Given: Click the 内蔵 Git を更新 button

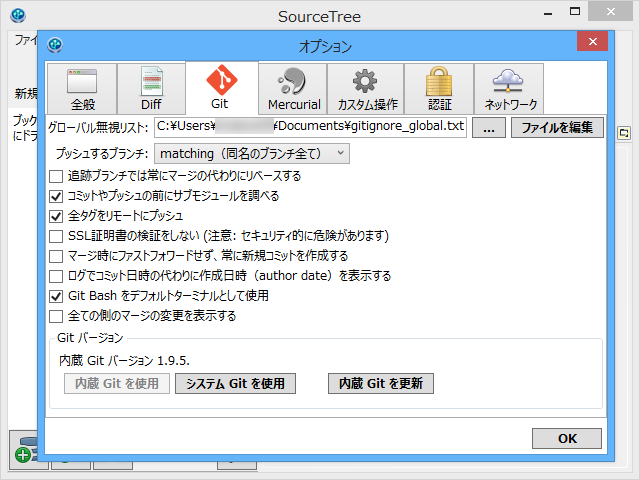Looking at the screenshot, I should click(381, 384).
